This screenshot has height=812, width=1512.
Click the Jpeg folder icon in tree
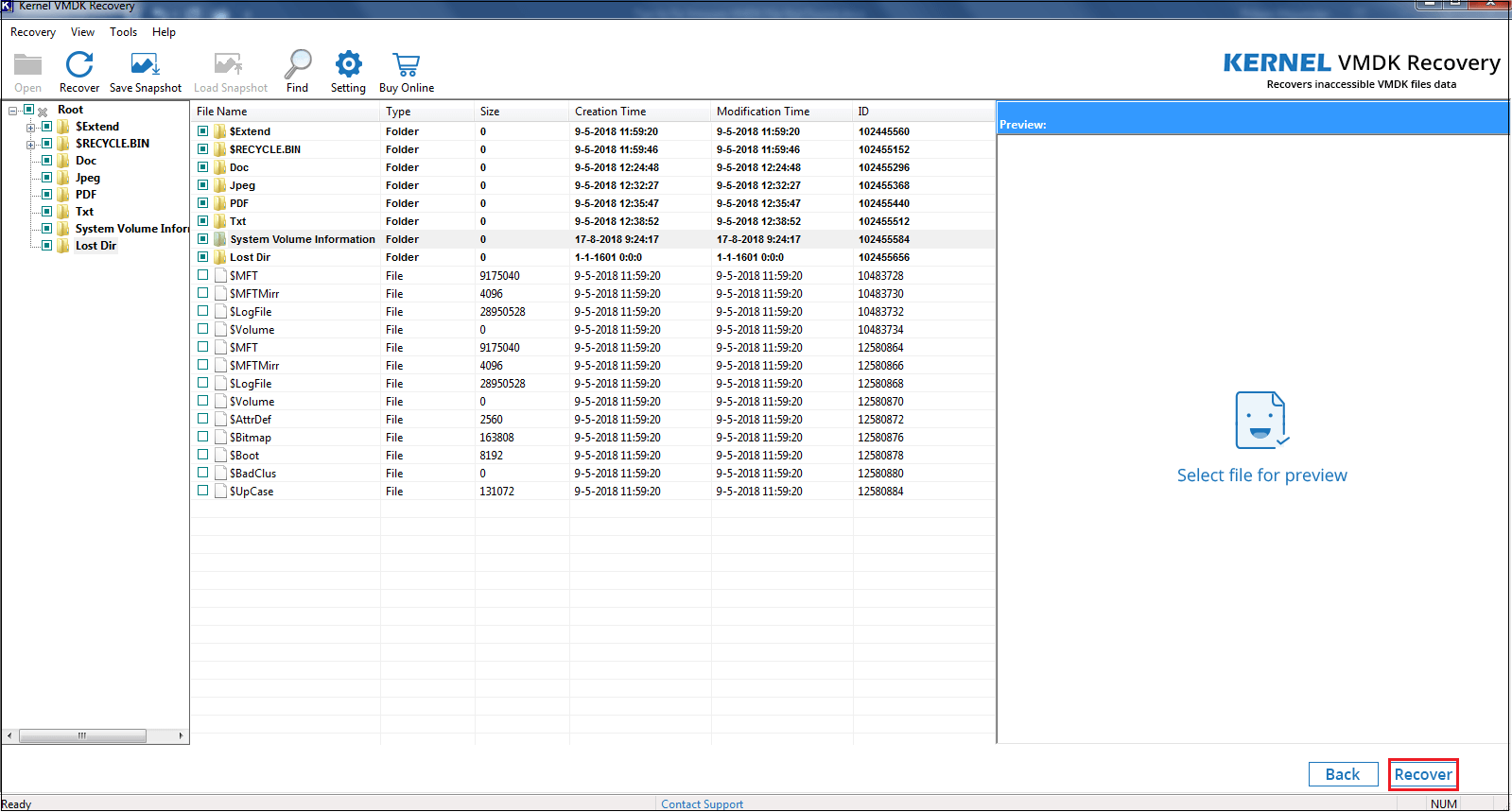[x=63, y=178]
